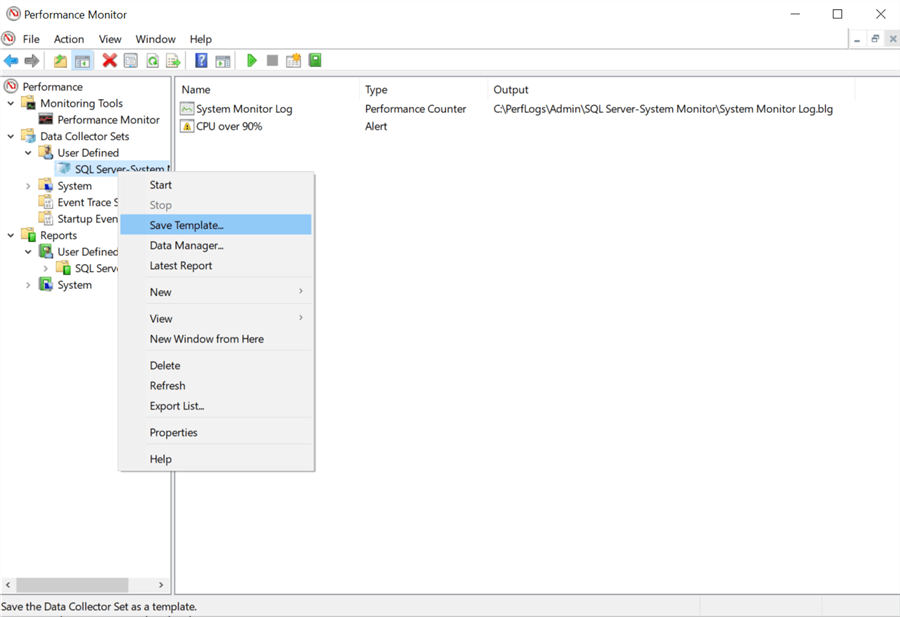Click the Export List toolbar icon
900x617 pixels.
[x=173, y=60]
